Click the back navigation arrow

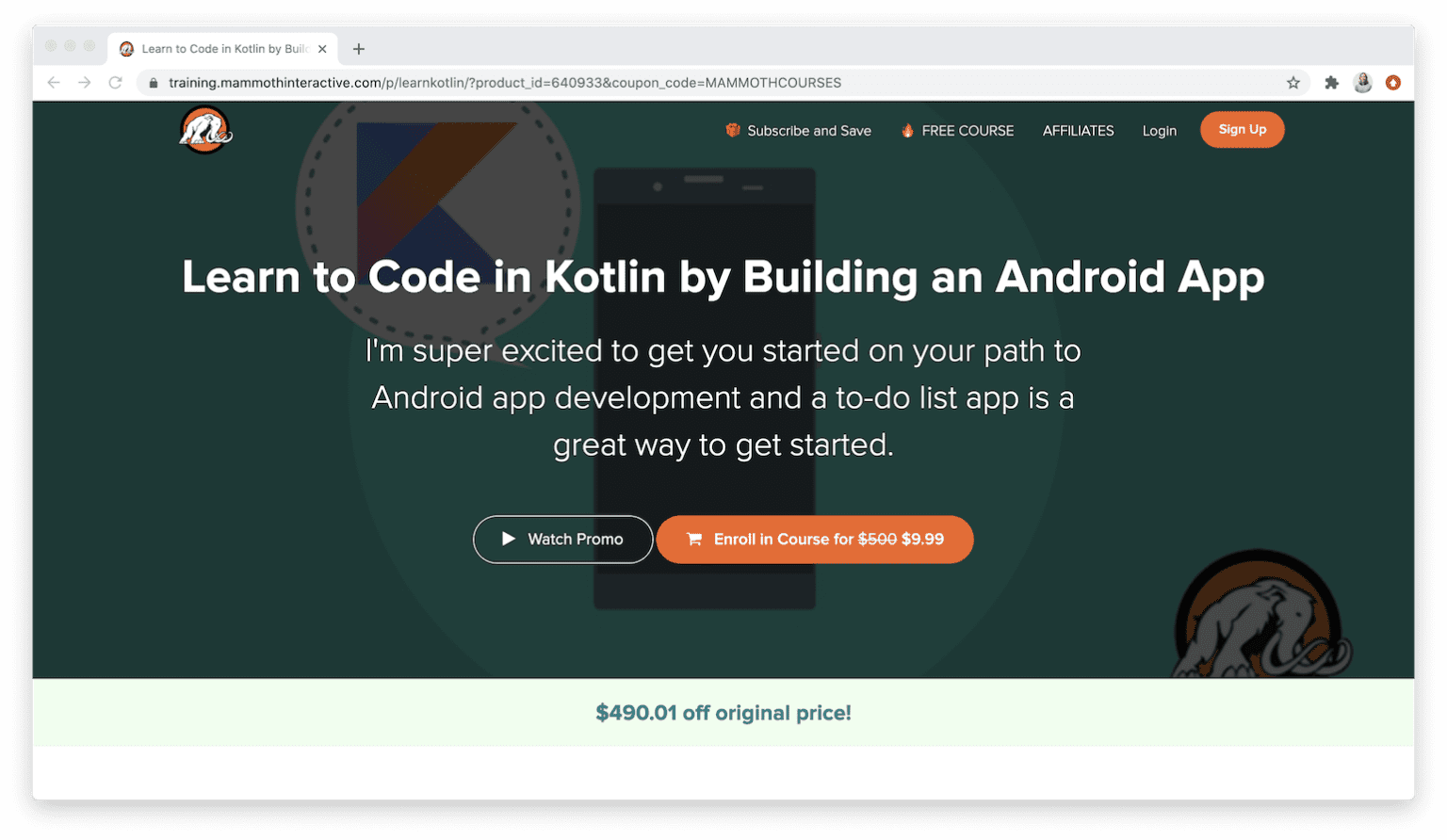pos(54,83)
